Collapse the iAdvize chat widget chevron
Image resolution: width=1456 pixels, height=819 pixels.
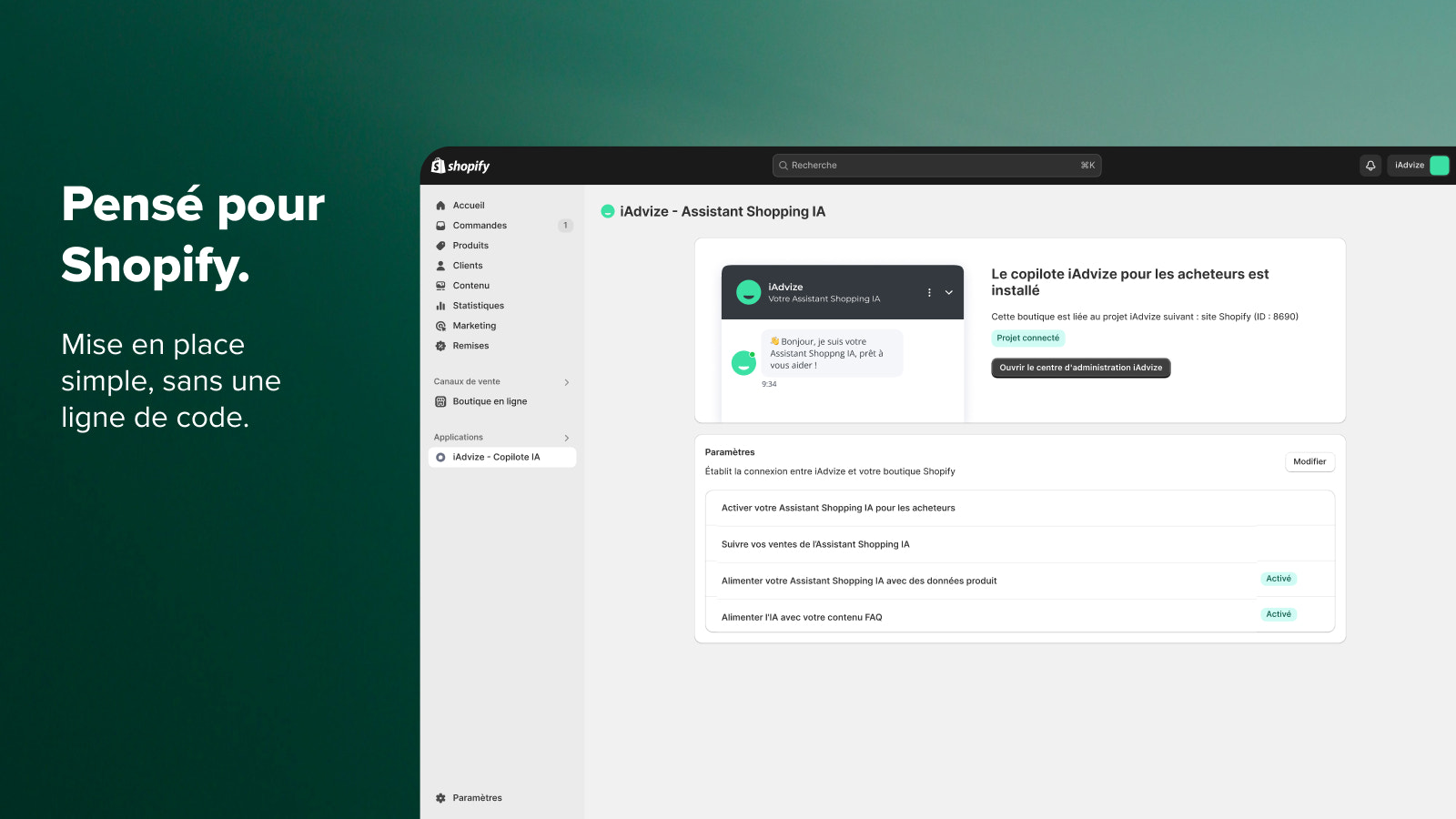[x=948, y=292]
